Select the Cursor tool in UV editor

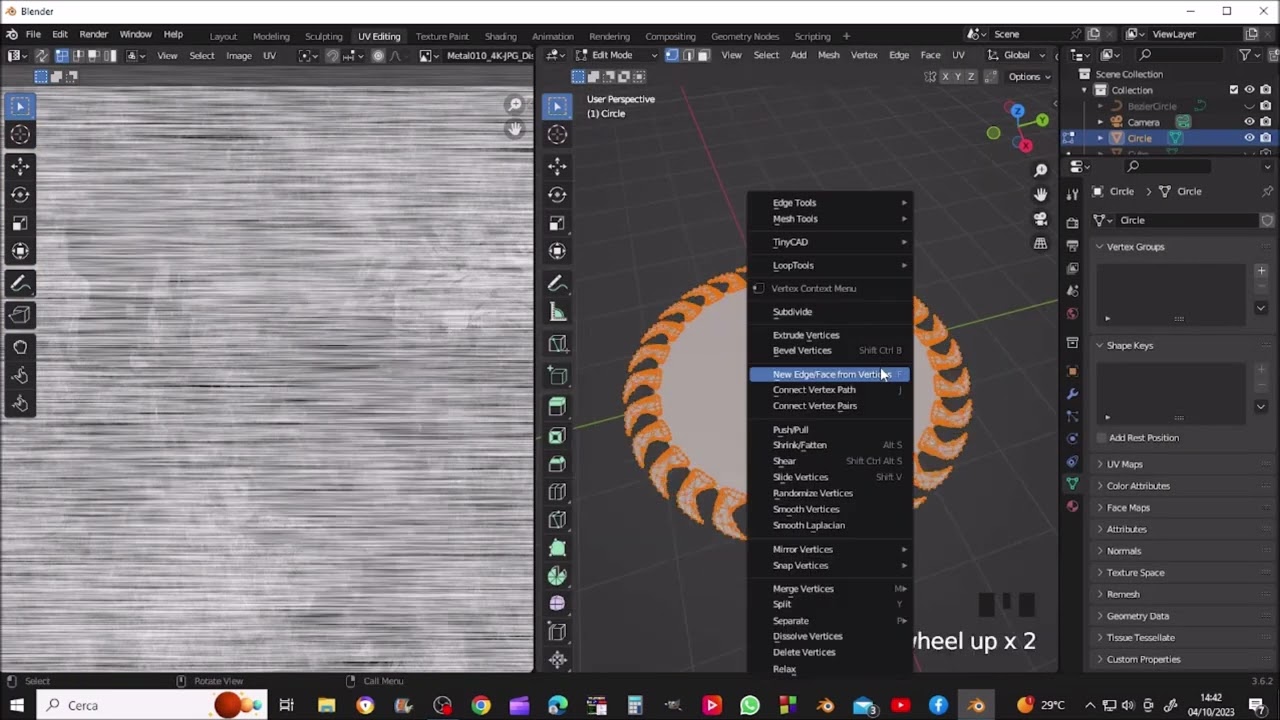click(20, 134)
